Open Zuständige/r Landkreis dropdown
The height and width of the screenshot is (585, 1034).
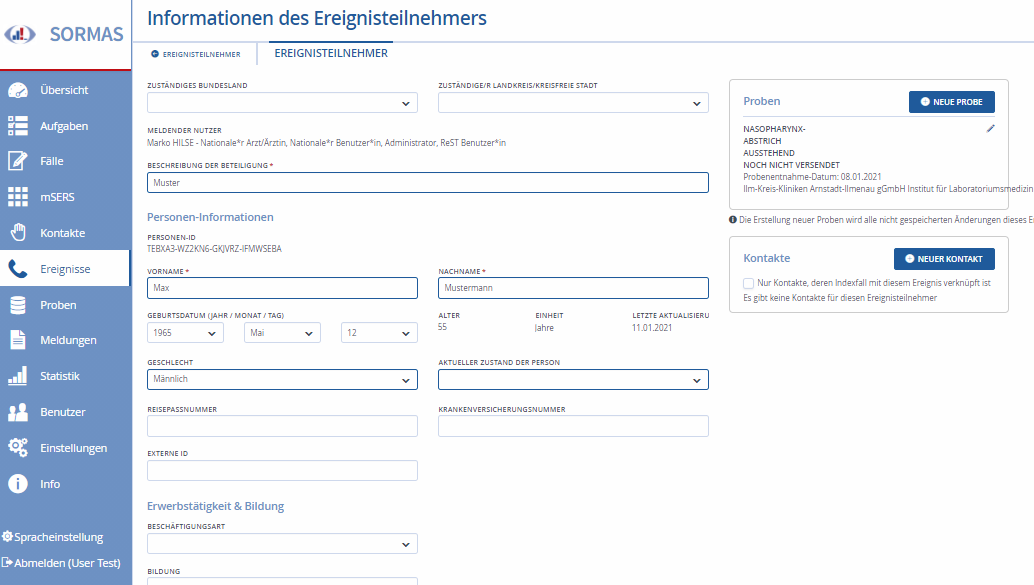point(573,103)
